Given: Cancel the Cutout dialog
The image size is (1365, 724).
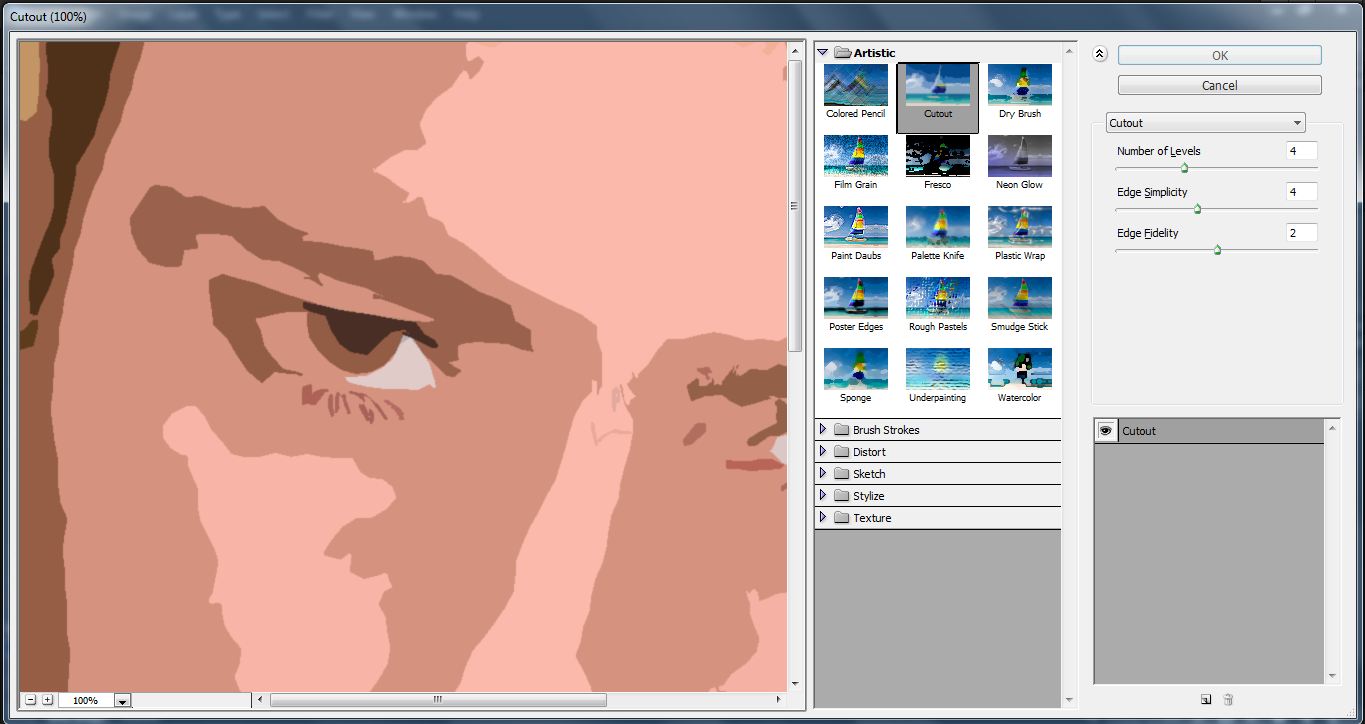Looking at the screenshot, I should (1218, 85).
